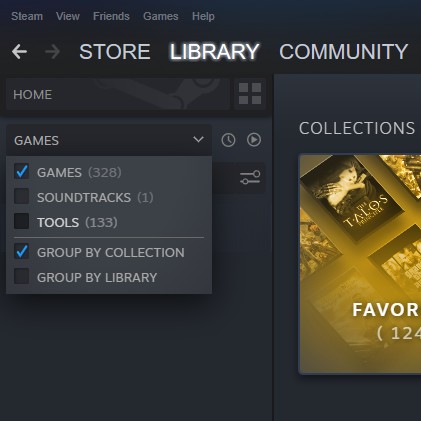Click the forward navigation arrow
The width and height of the screenshot is (421, 421).
click(x=53, y=52)
